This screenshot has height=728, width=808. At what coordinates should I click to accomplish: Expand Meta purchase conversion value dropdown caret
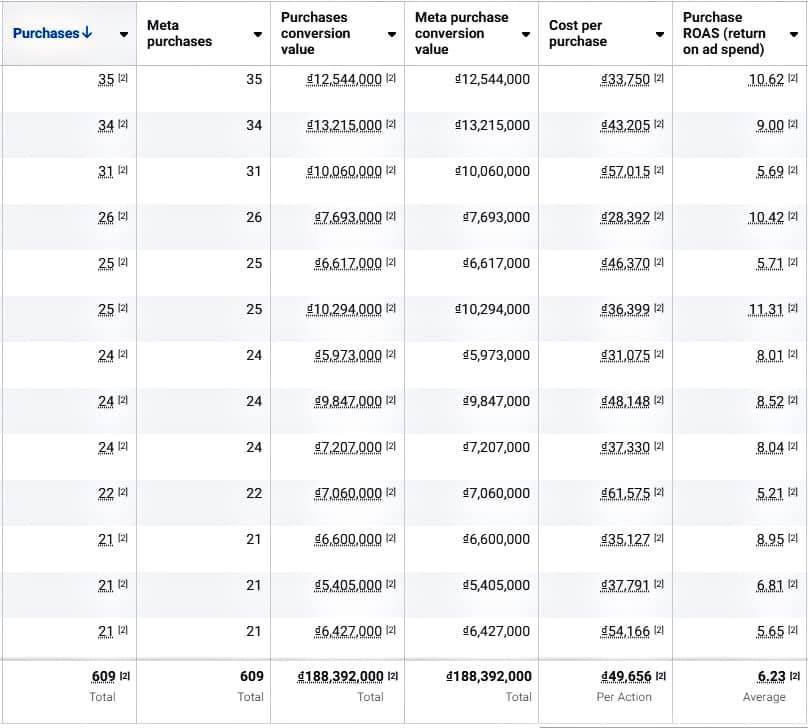[x=526, y=34]
